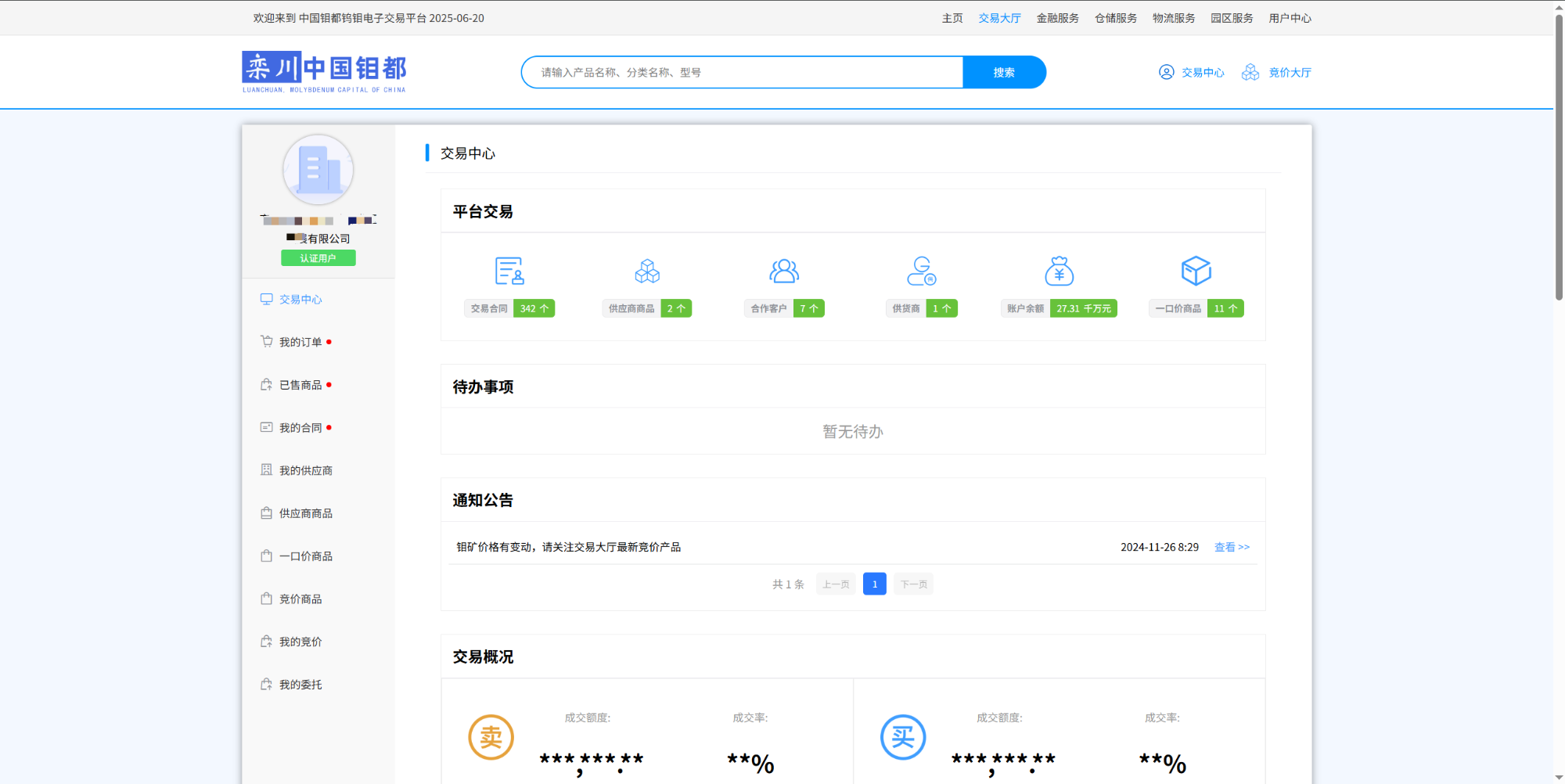Click the 交易合同 contract document icon
This screenshot has height=784, width=1565.
(509, 271)
